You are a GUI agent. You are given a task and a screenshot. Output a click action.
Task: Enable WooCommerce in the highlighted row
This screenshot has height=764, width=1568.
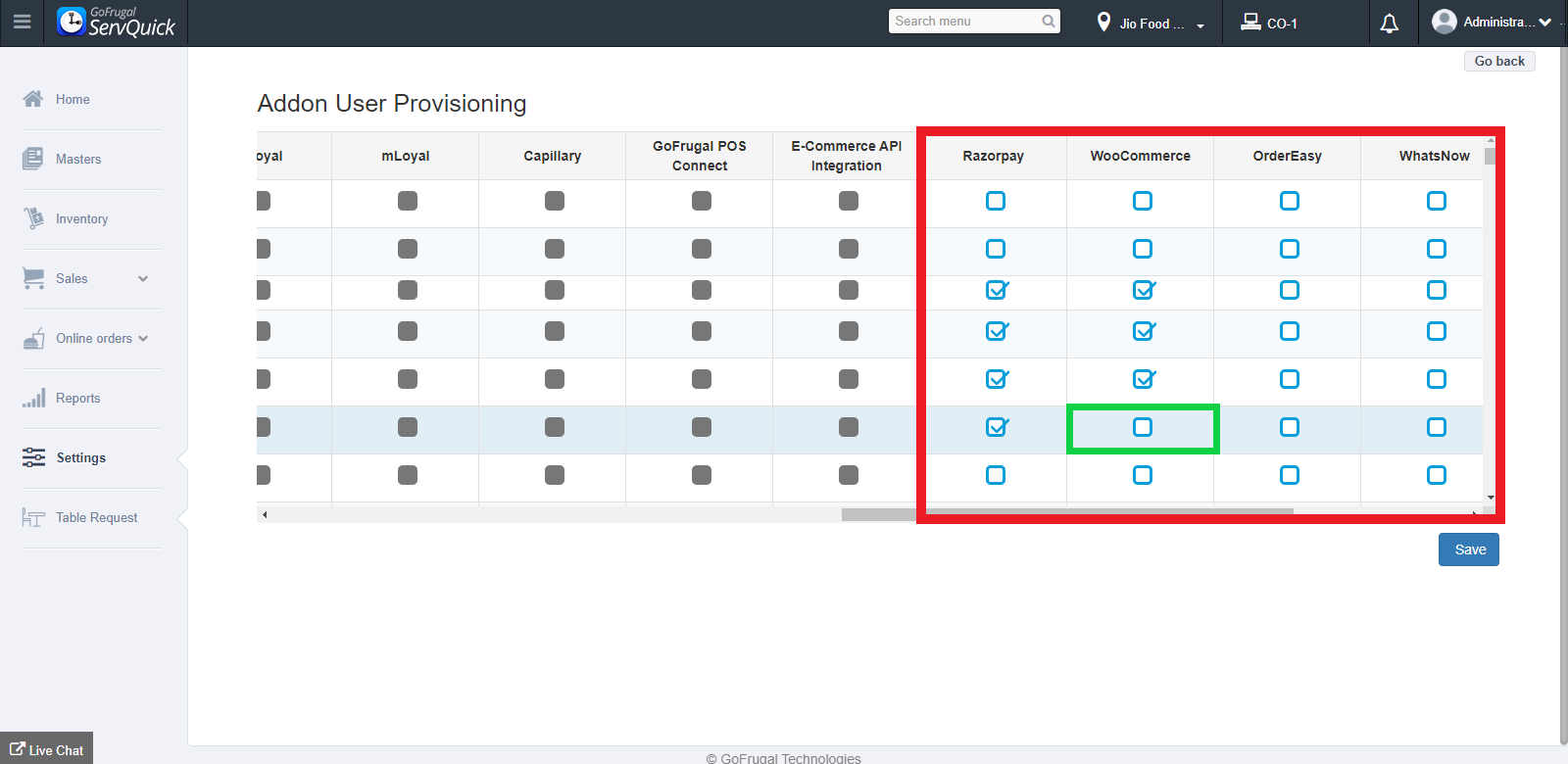(1143, 427)
